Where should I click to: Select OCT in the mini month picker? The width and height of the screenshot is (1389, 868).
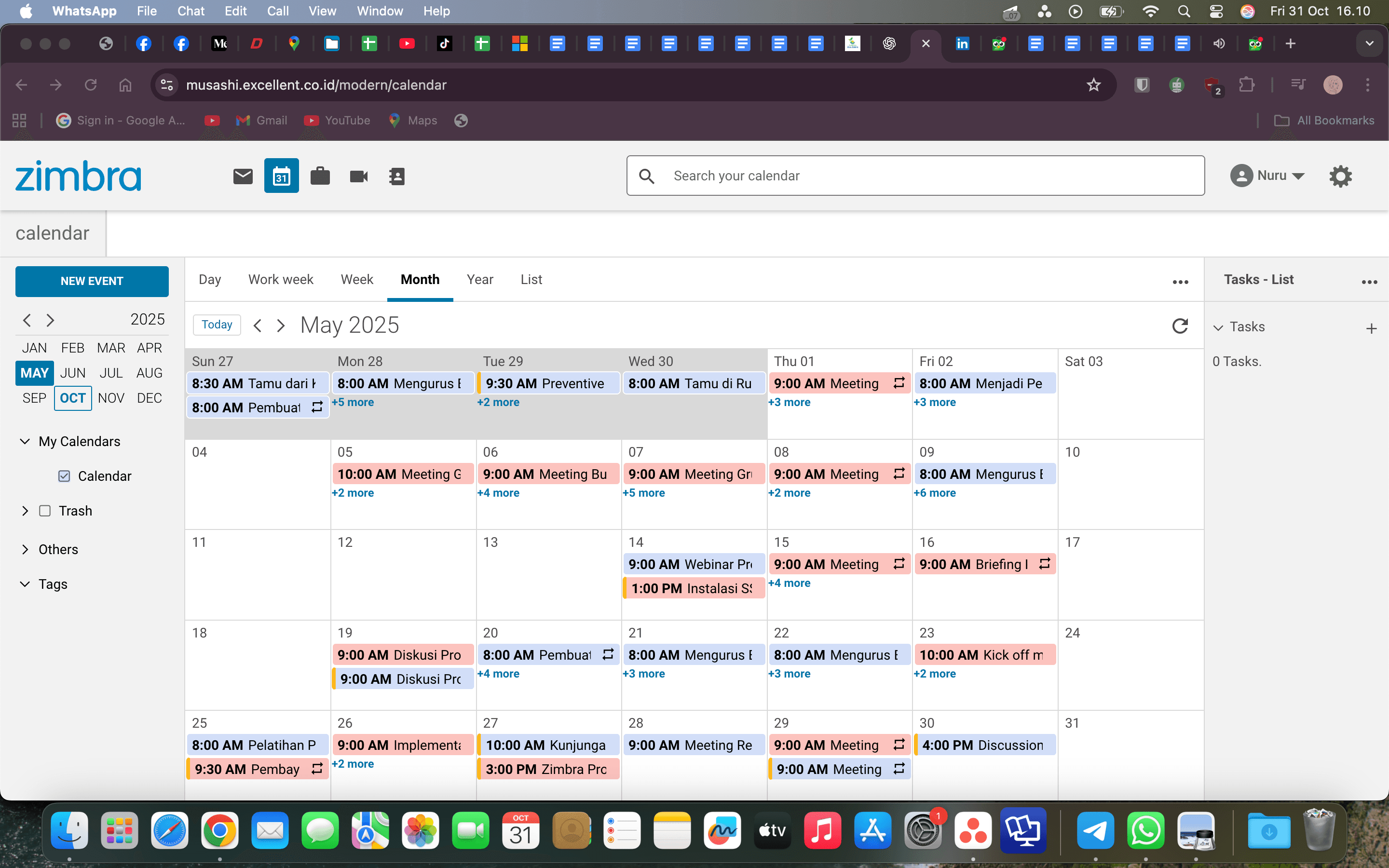[x=72, y=398]
